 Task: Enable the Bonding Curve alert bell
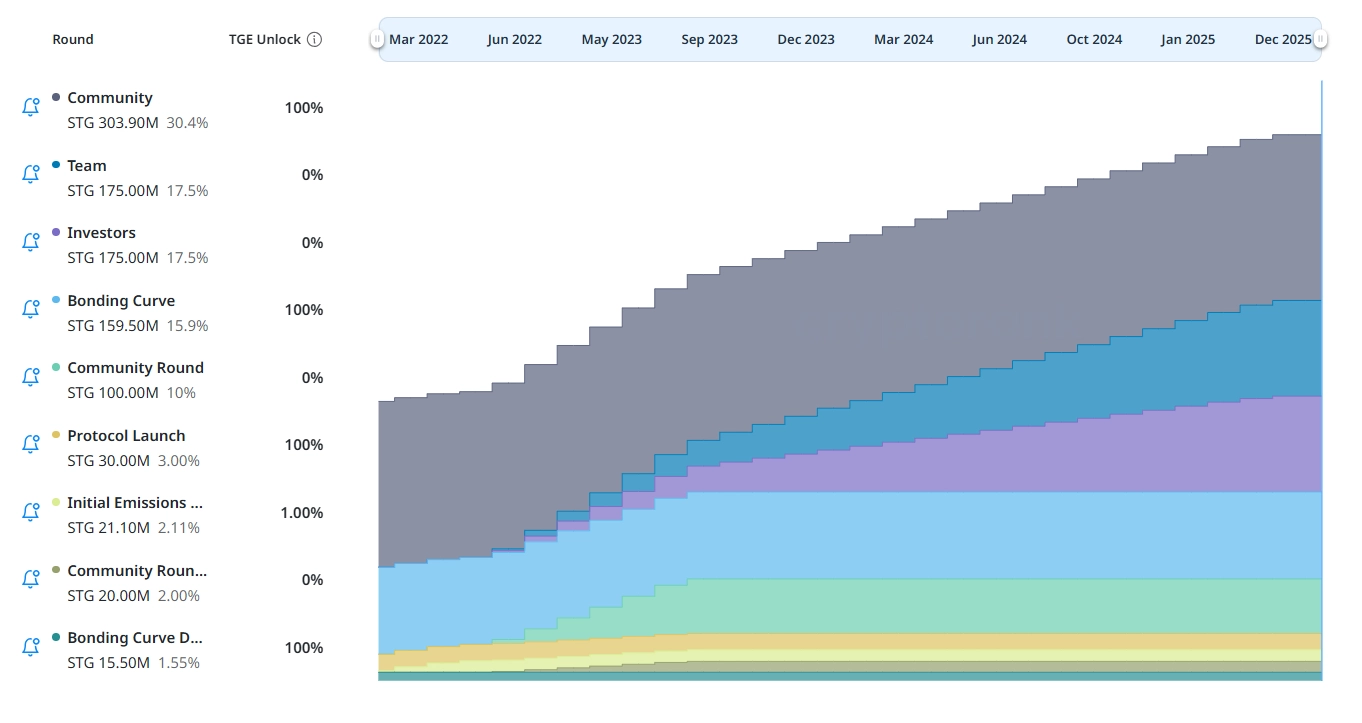(x=30, y=309)
